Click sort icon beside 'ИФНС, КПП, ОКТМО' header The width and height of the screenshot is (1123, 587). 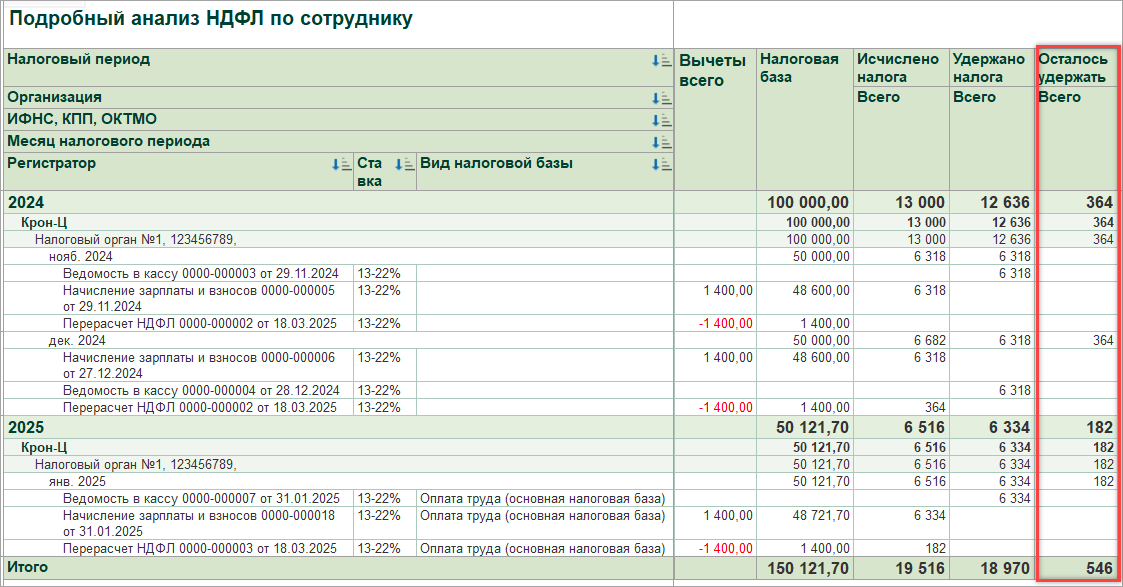(661, 120)
